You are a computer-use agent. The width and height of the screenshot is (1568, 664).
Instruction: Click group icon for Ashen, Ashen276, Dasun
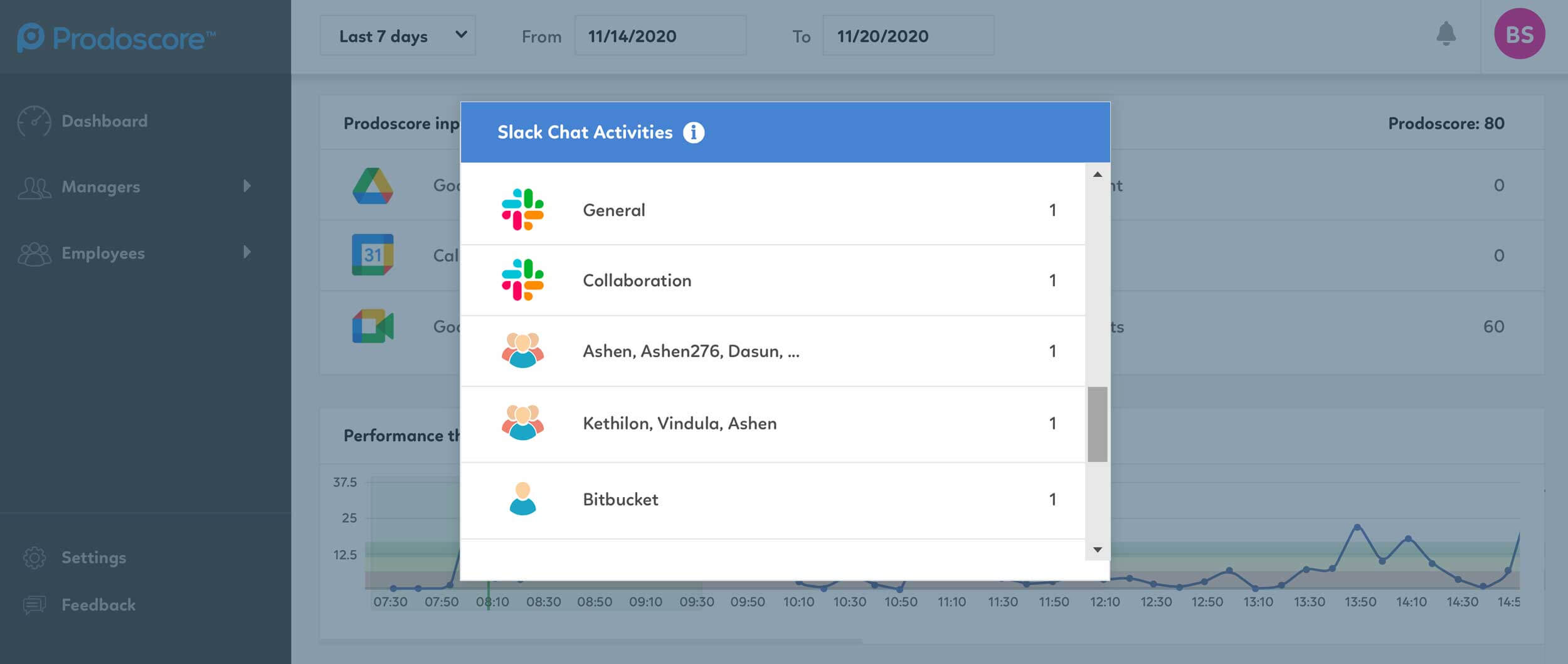point(522,350)
